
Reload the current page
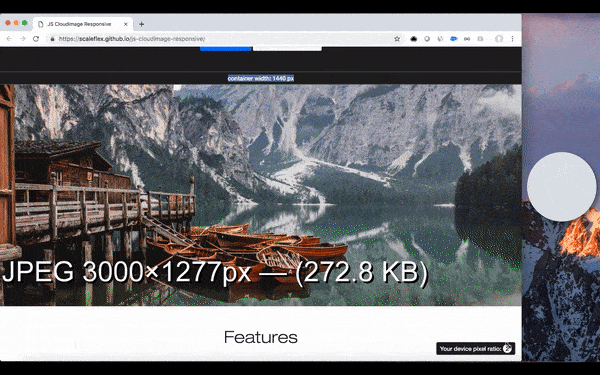(x=36, y=39)
